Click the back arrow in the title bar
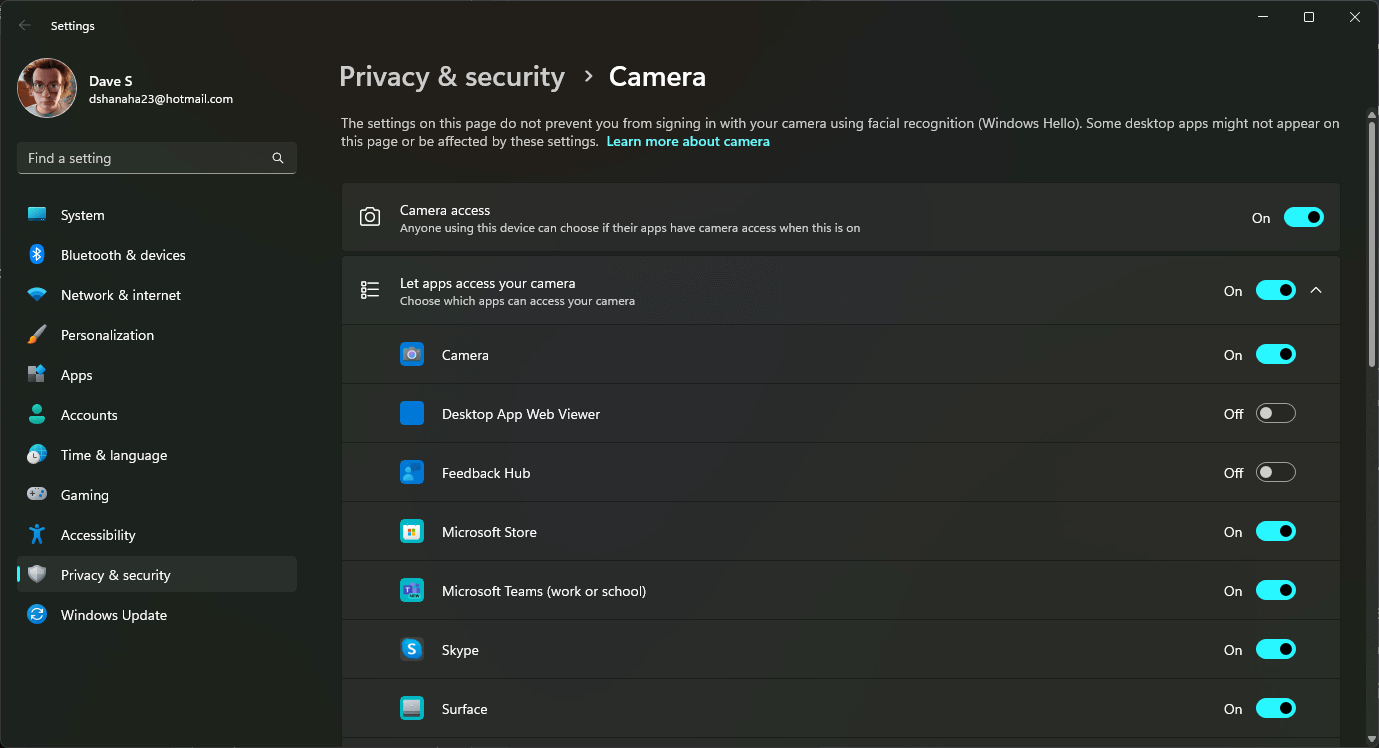1379x748 pixels. pos(25,26)
